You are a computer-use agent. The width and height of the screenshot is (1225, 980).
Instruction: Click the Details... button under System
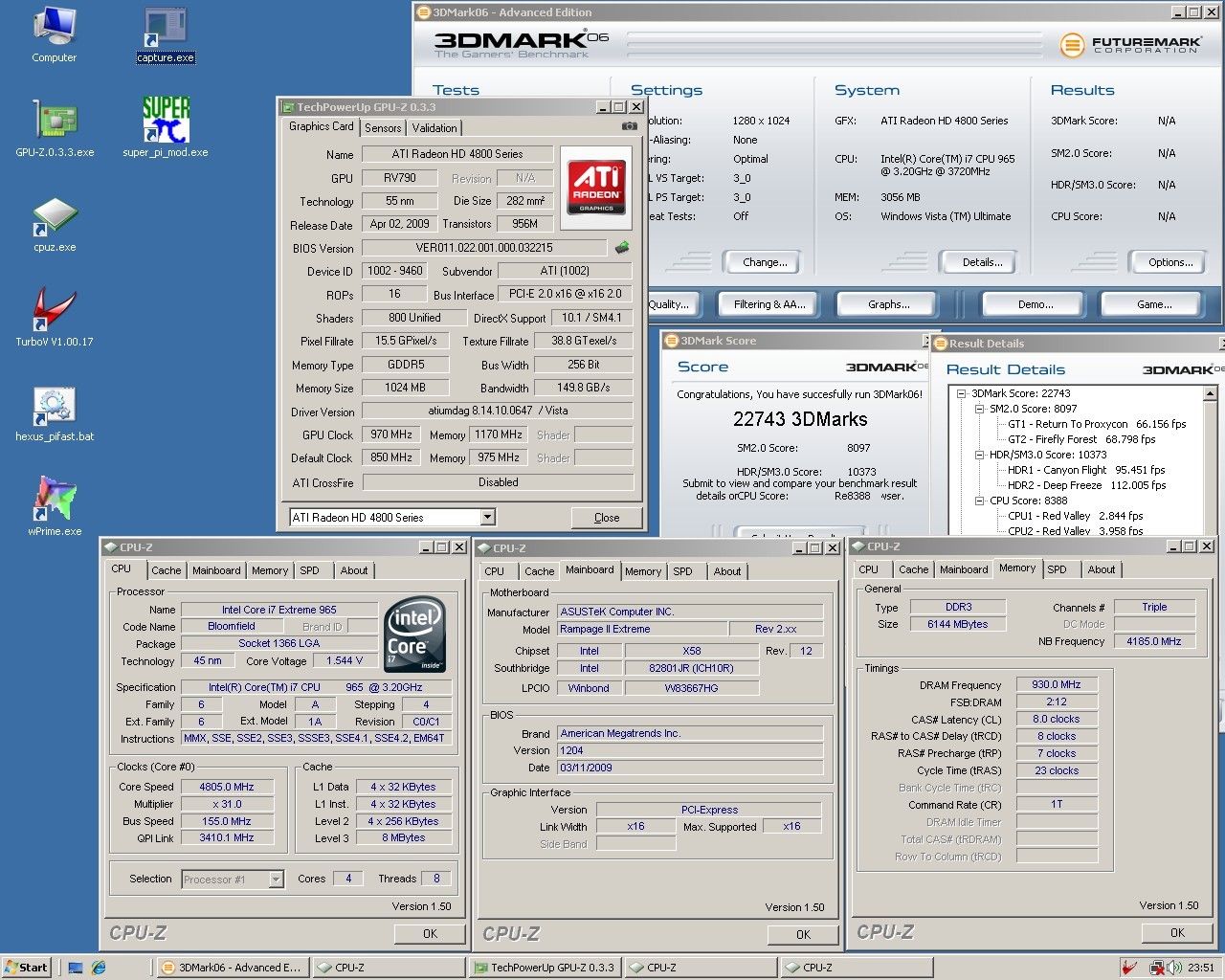[982, 262]
